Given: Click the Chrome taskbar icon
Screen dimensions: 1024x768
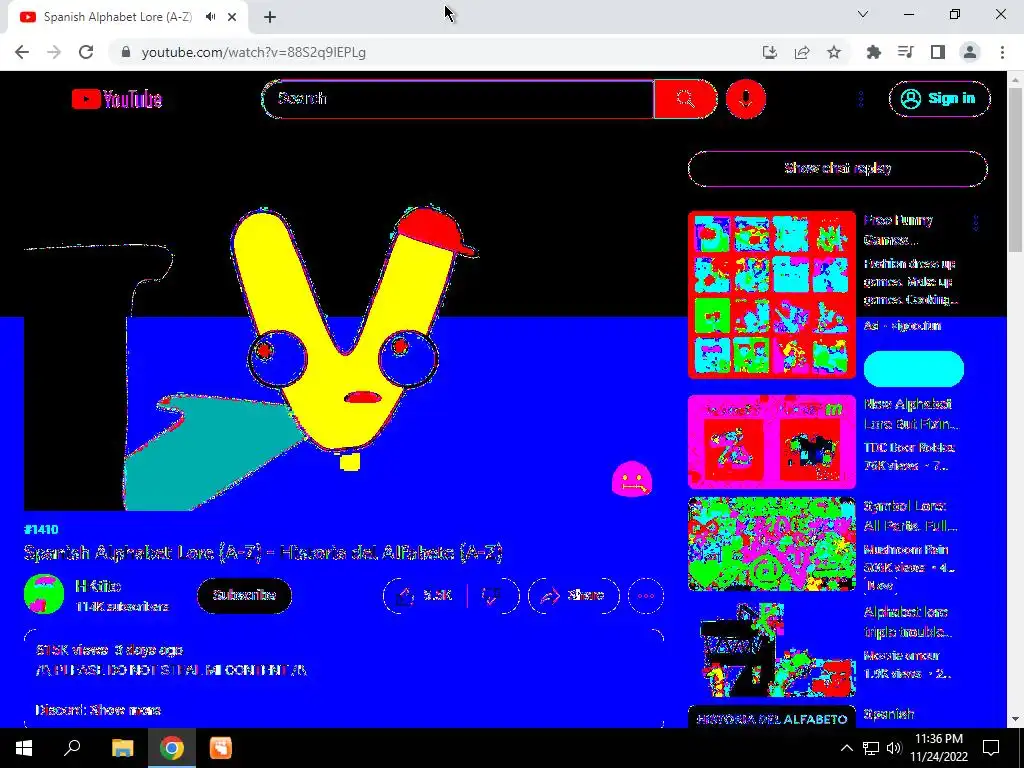Looking at the screenshot, I should 171,748.
